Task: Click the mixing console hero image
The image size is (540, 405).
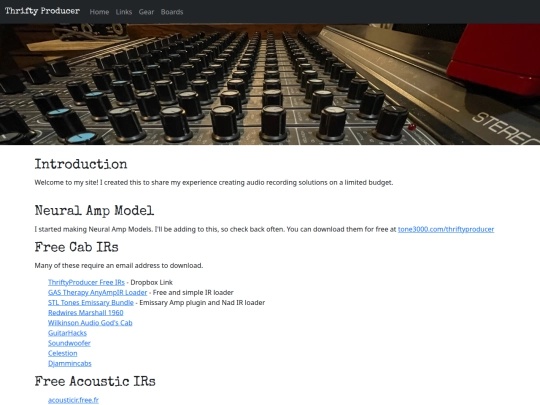Action: click(270, 84)
